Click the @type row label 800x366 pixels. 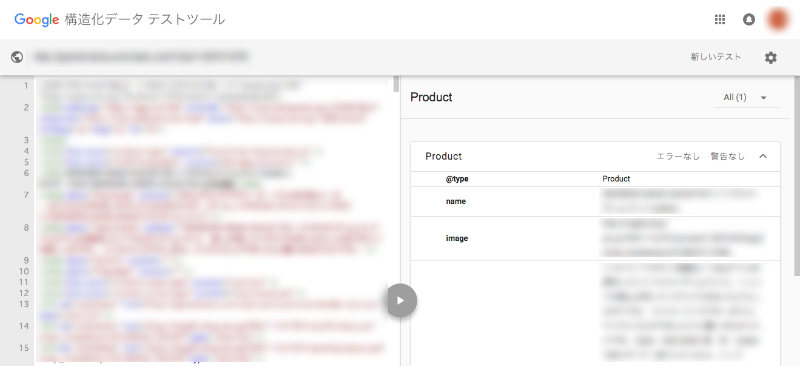tap(457, 179)
